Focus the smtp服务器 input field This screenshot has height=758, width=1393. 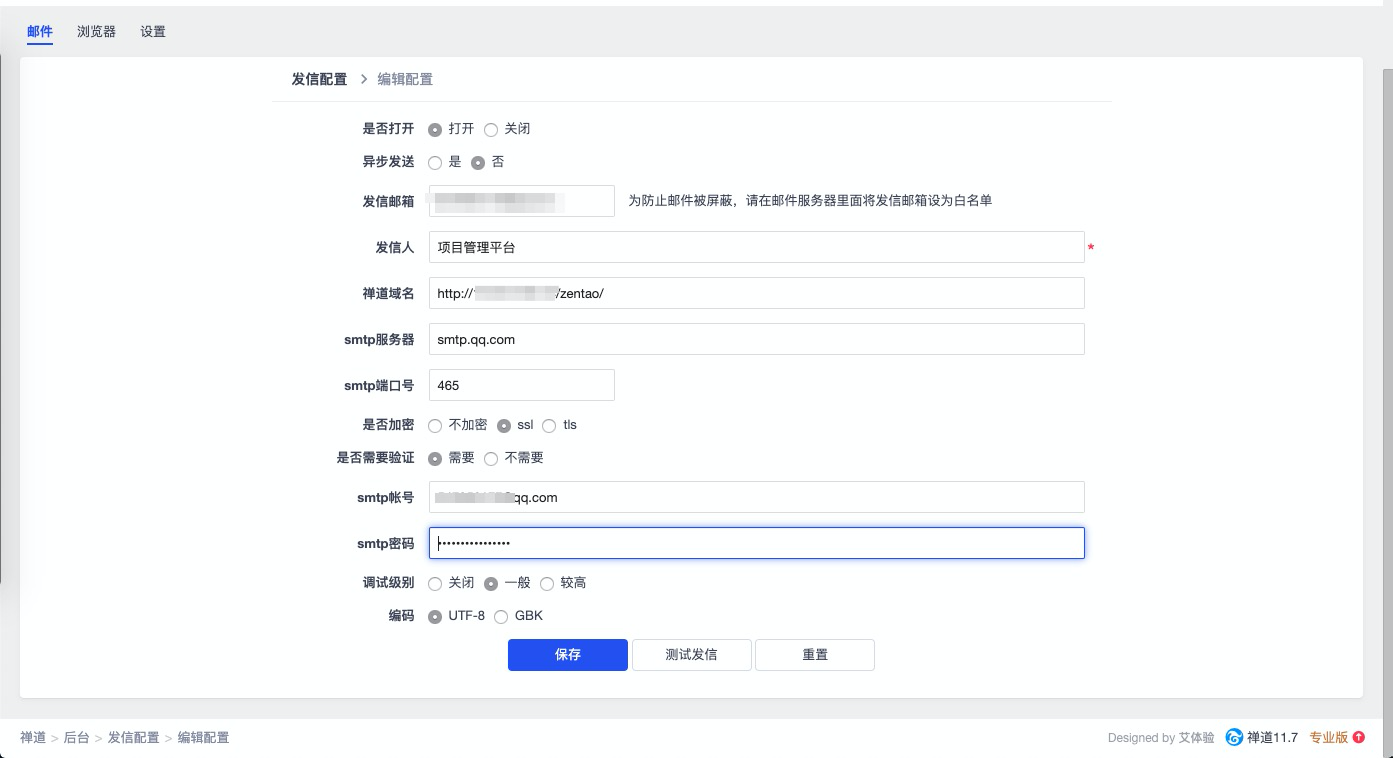pyautogui.click(x=756, y=339)
